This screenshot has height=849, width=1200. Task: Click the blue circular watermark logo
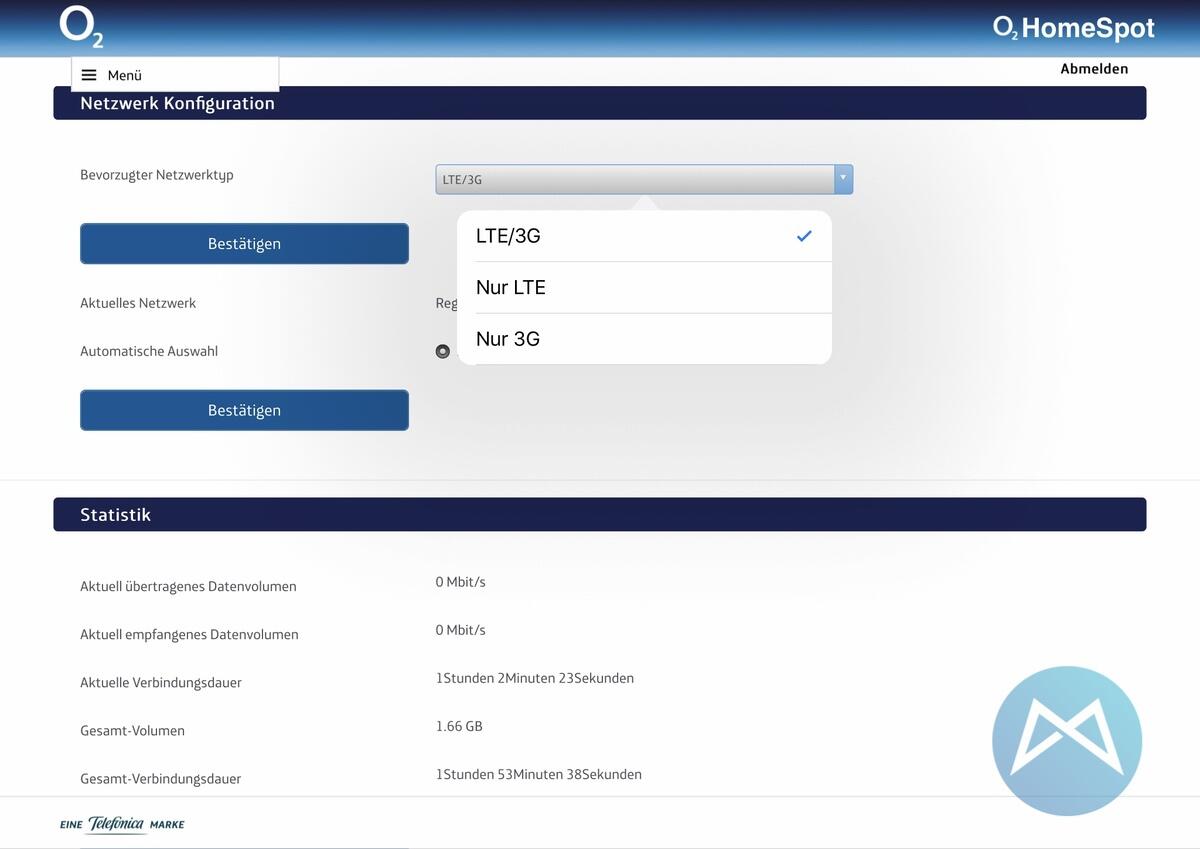pyautogui.click(x=1066, y=741)
